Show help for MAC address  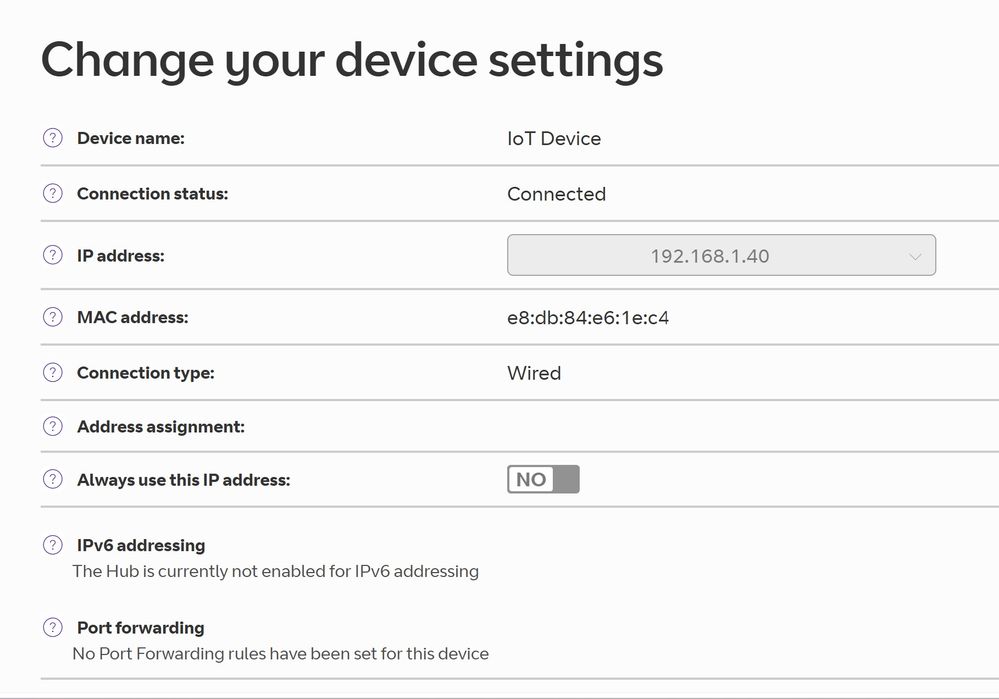click(53, 317)
